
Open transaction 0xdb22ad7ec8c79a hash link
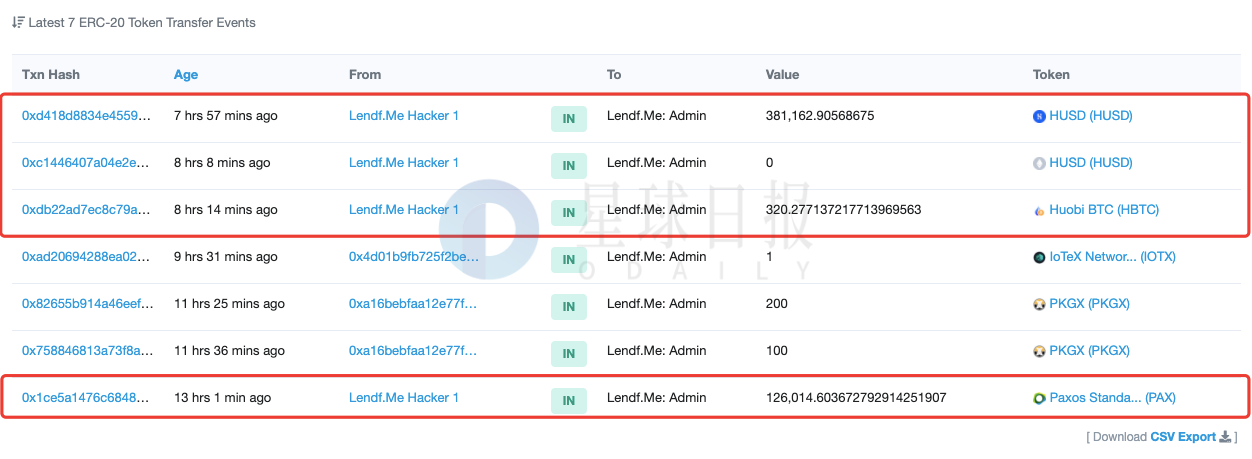click(x=87, y=210)
